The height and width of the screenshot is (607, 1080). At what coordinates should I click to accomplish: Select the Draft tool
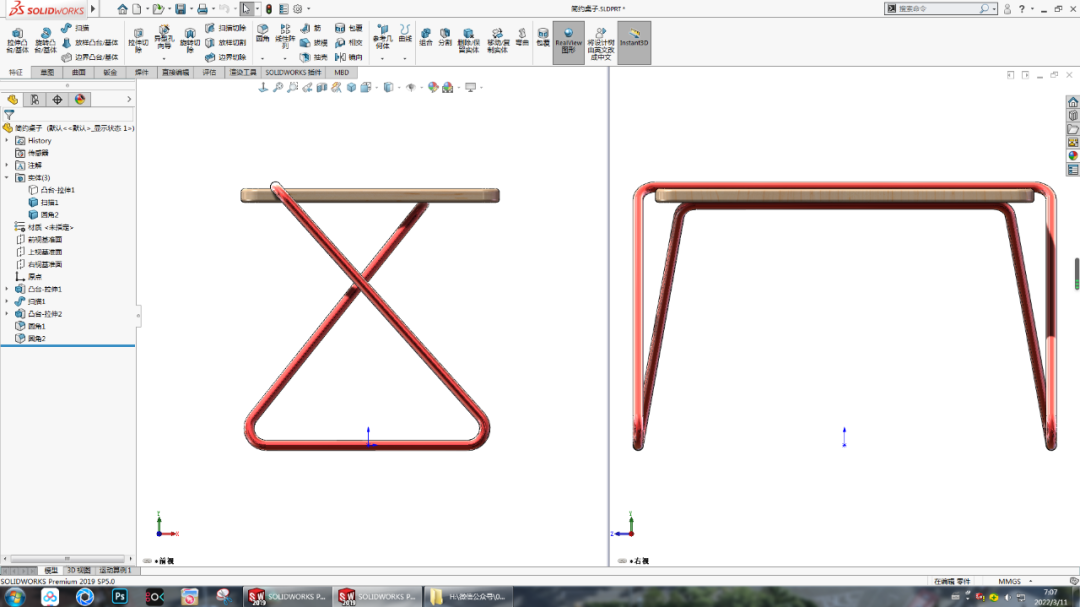(313, 43)
